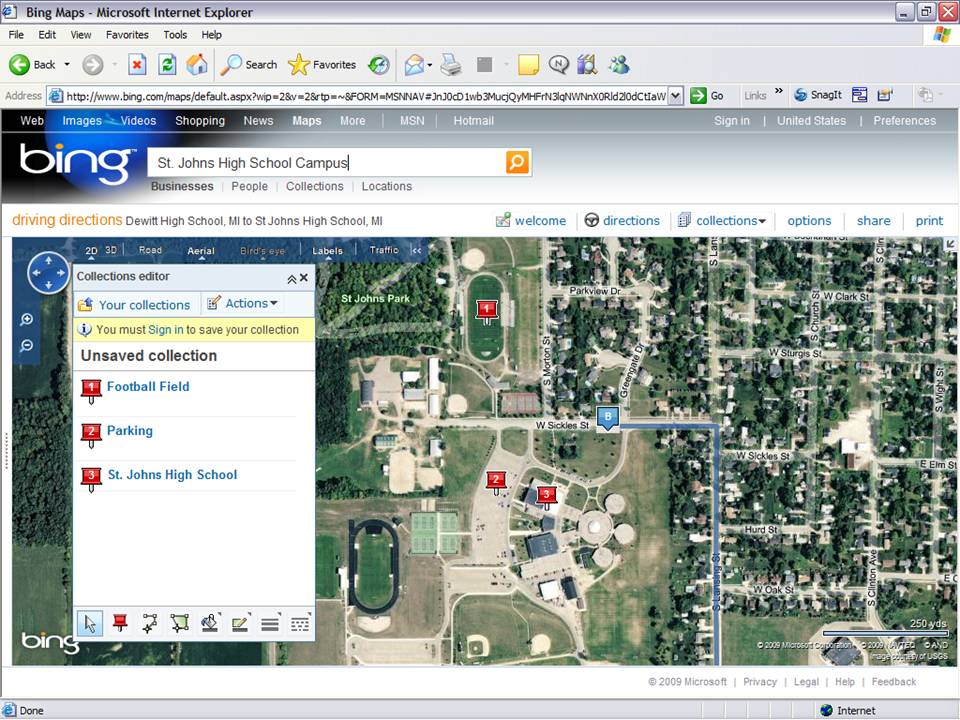The image size is (960, 720).
Task: Open the Help menu
Action: 211,35
